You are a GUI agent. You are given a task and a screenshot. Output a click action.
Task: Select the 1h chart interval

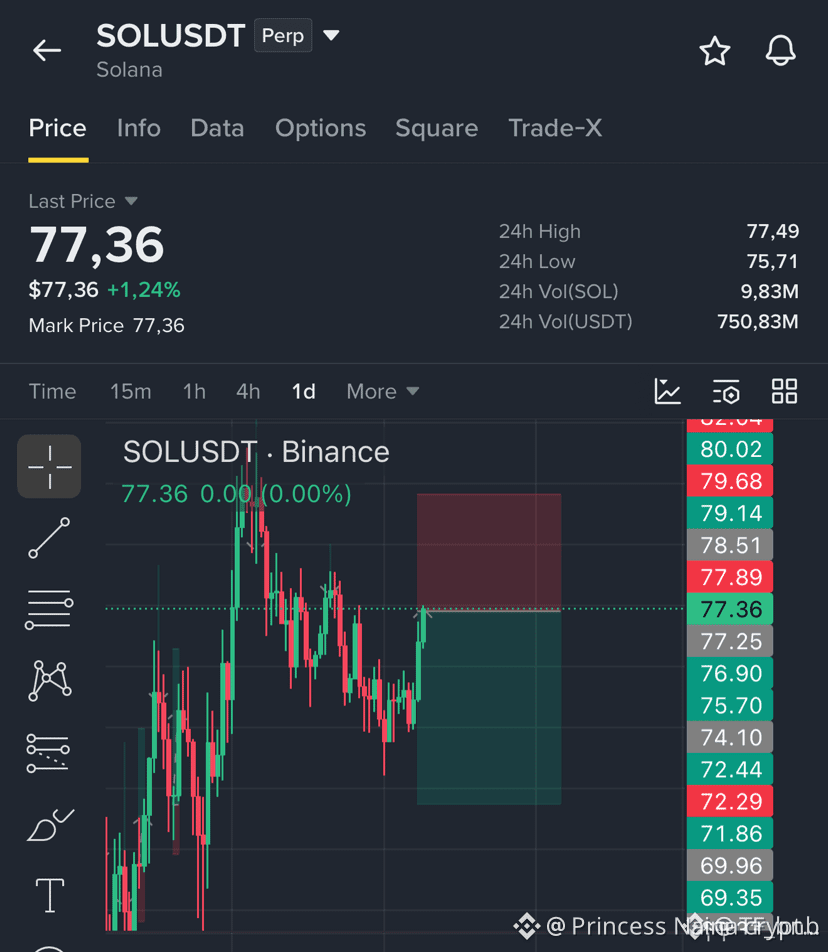(x=194, y=392)
